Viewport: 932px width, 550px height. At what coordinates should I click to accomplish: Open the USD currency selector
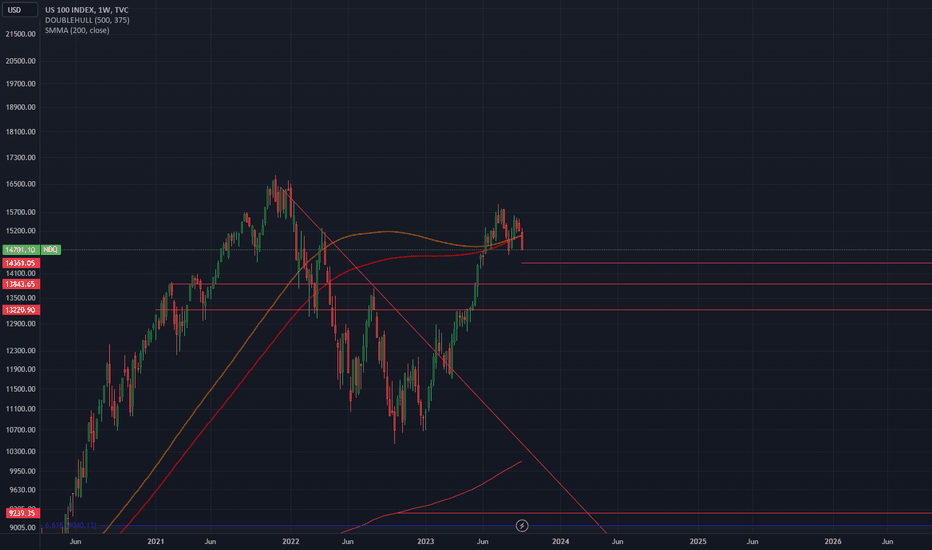point(20,10)
